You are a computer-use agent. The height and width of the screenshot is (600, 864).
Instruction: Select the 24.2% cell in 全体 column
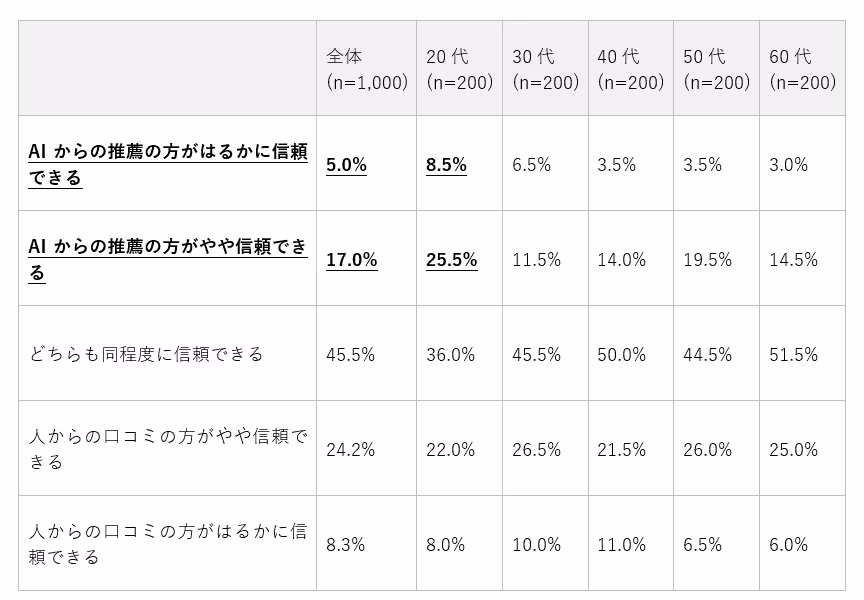tap(350, 450)
